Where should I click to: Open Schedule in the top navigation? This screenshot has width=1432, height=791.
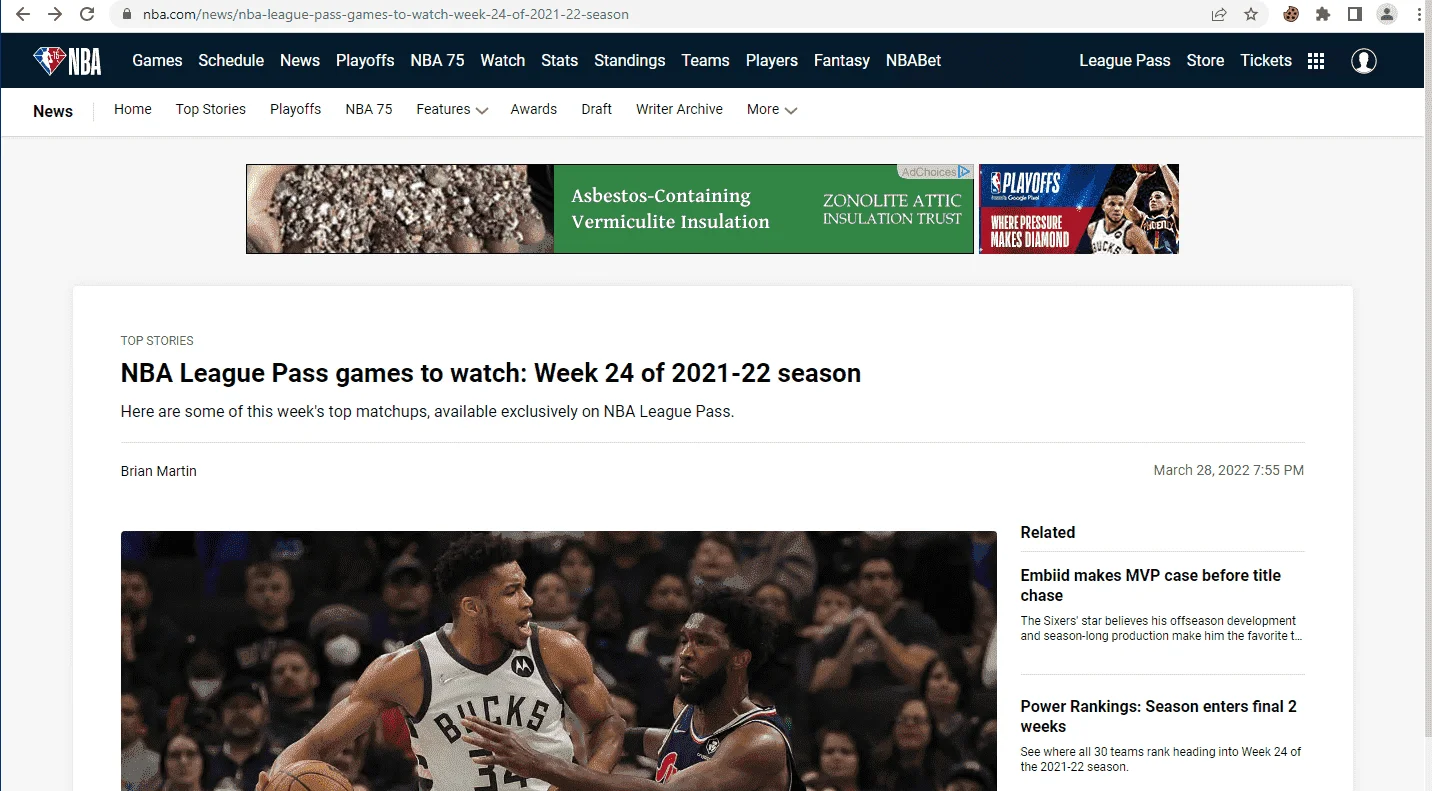tap(231, 60)
